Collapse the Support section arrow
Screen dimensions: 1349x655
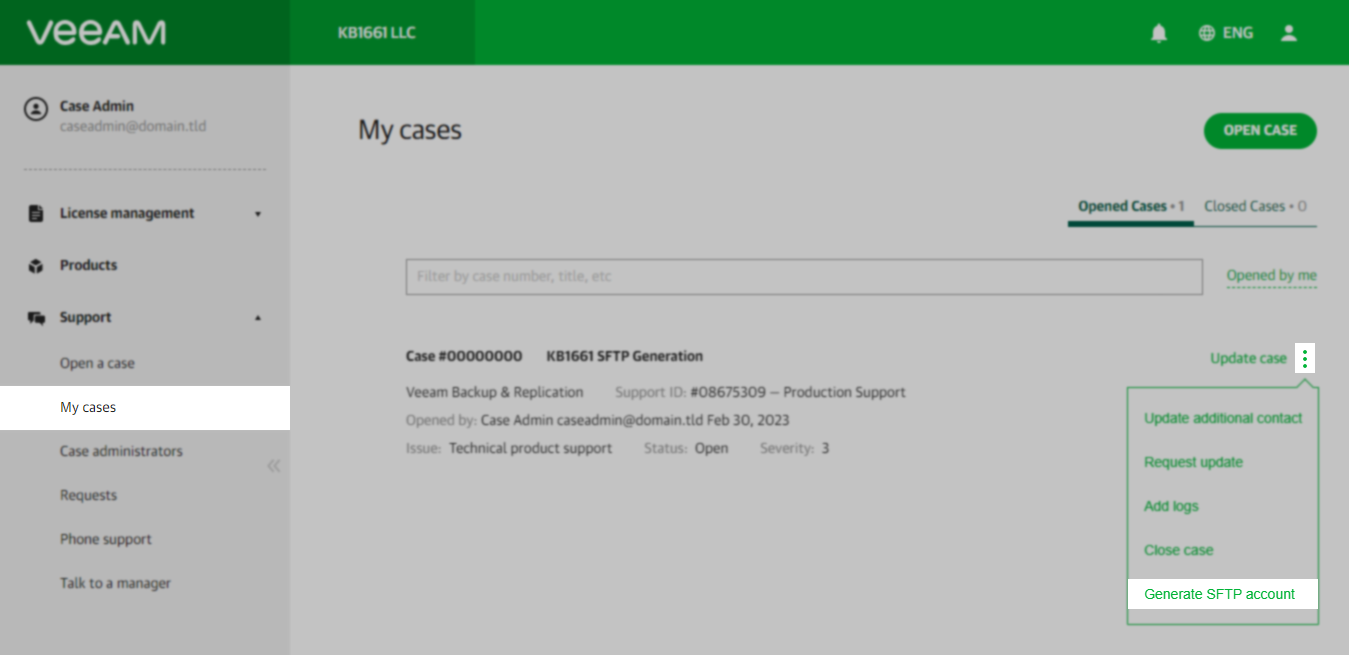click(x=258, y=318)
